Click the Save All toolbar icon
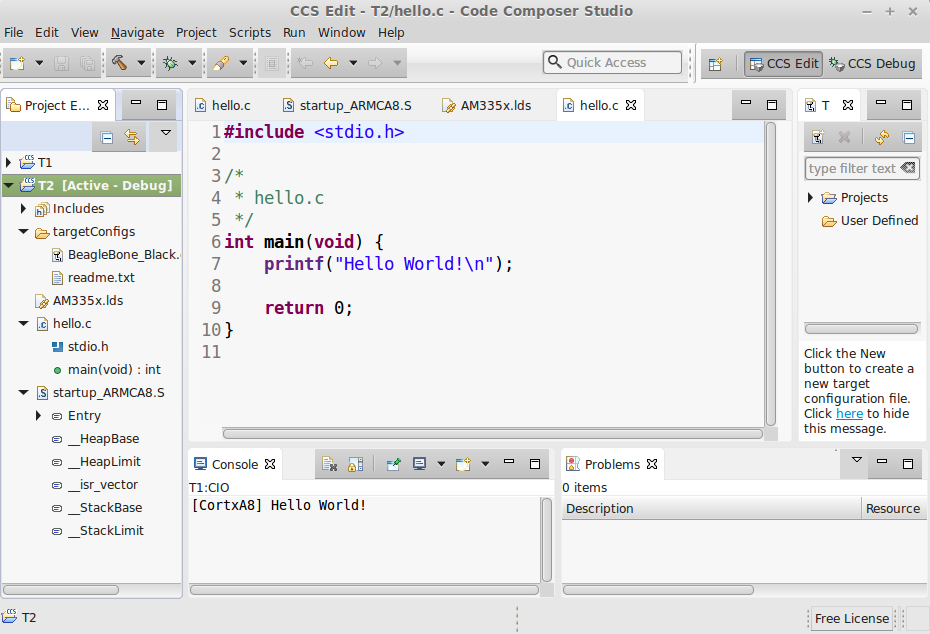The image size is (930, 634). tap(87, 63)
